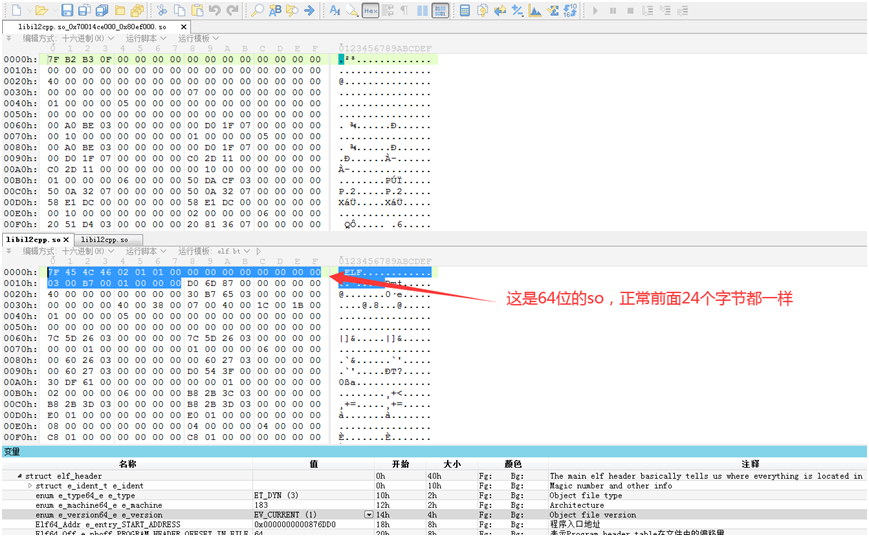This screenshot has height=537, width=869.
Task: Open lower pane 运行脚本 dropdown
Action: coord(146,251)
